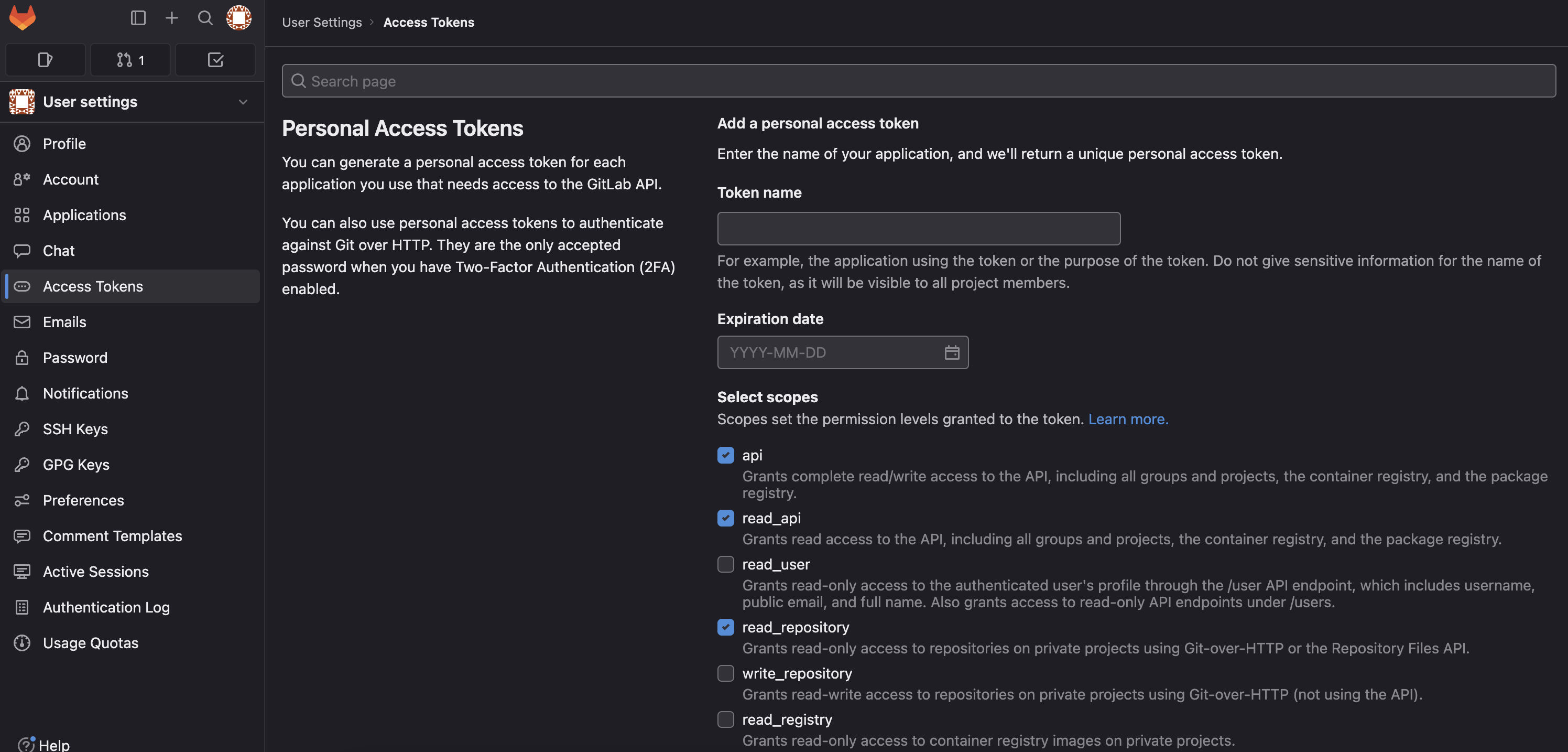
Task: Click the Profile person icon
Action: coord(22,144)
